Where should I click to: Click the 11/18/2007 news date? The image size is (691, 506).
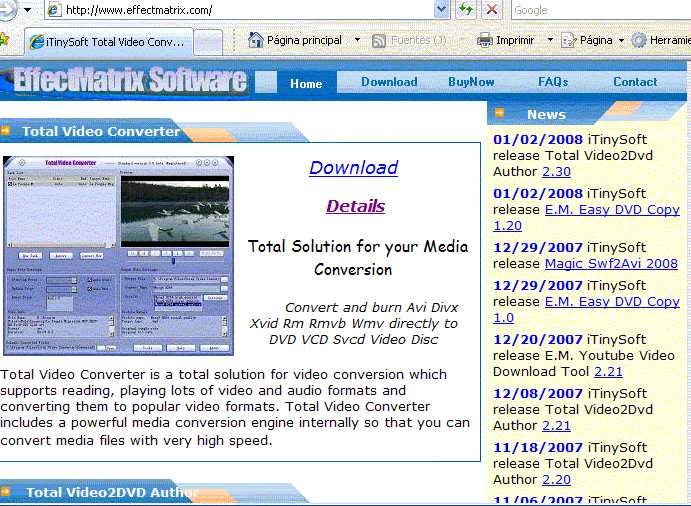point(538,447)
